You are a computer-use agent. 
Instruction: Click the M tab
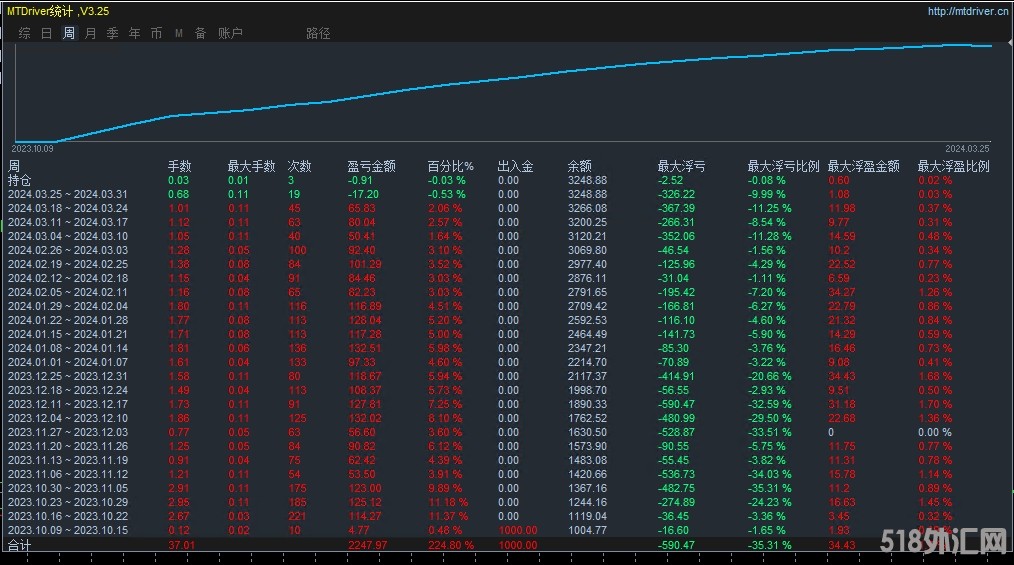pos(178,33)
